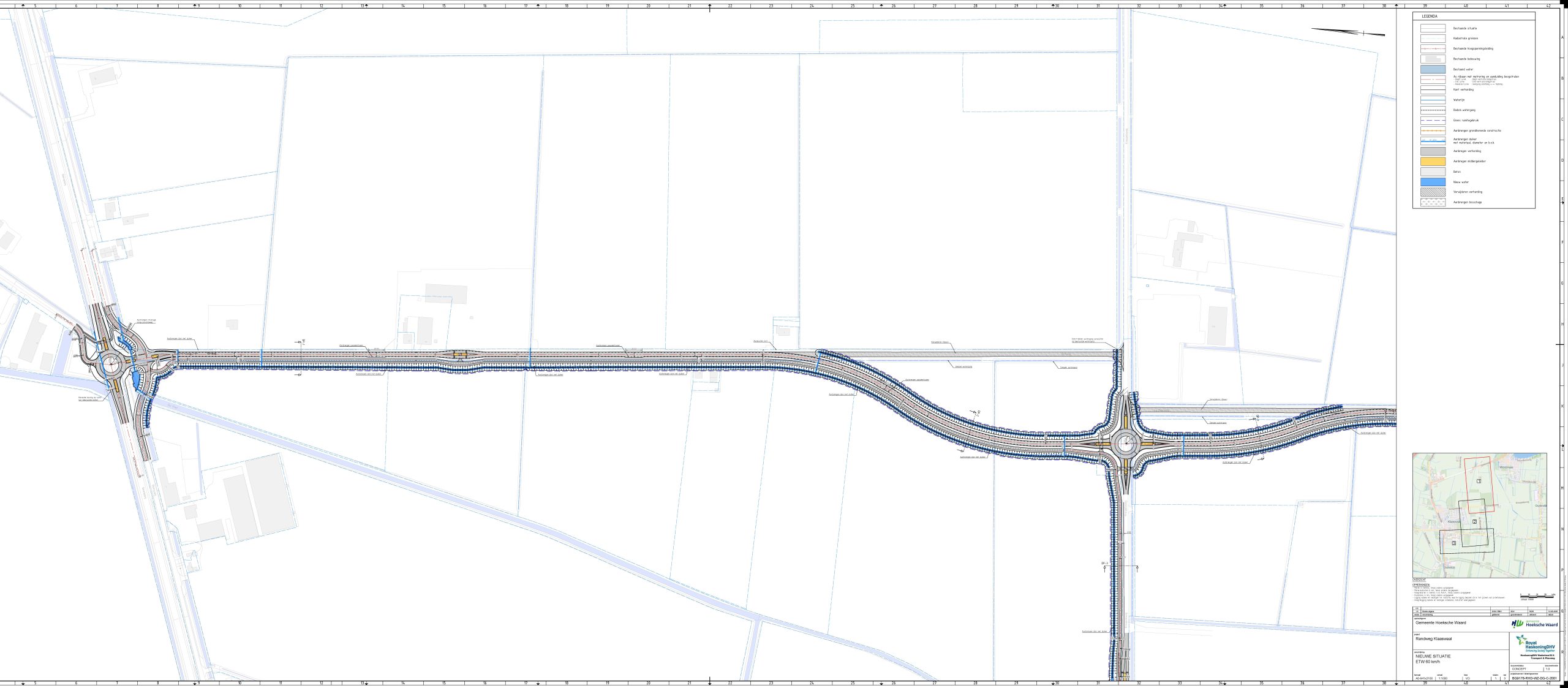Click the 'Grens ruimtegebruik' legend label
This screenshot has width=1568, height=688.
pyautogui.click(x=1466, y=121)
